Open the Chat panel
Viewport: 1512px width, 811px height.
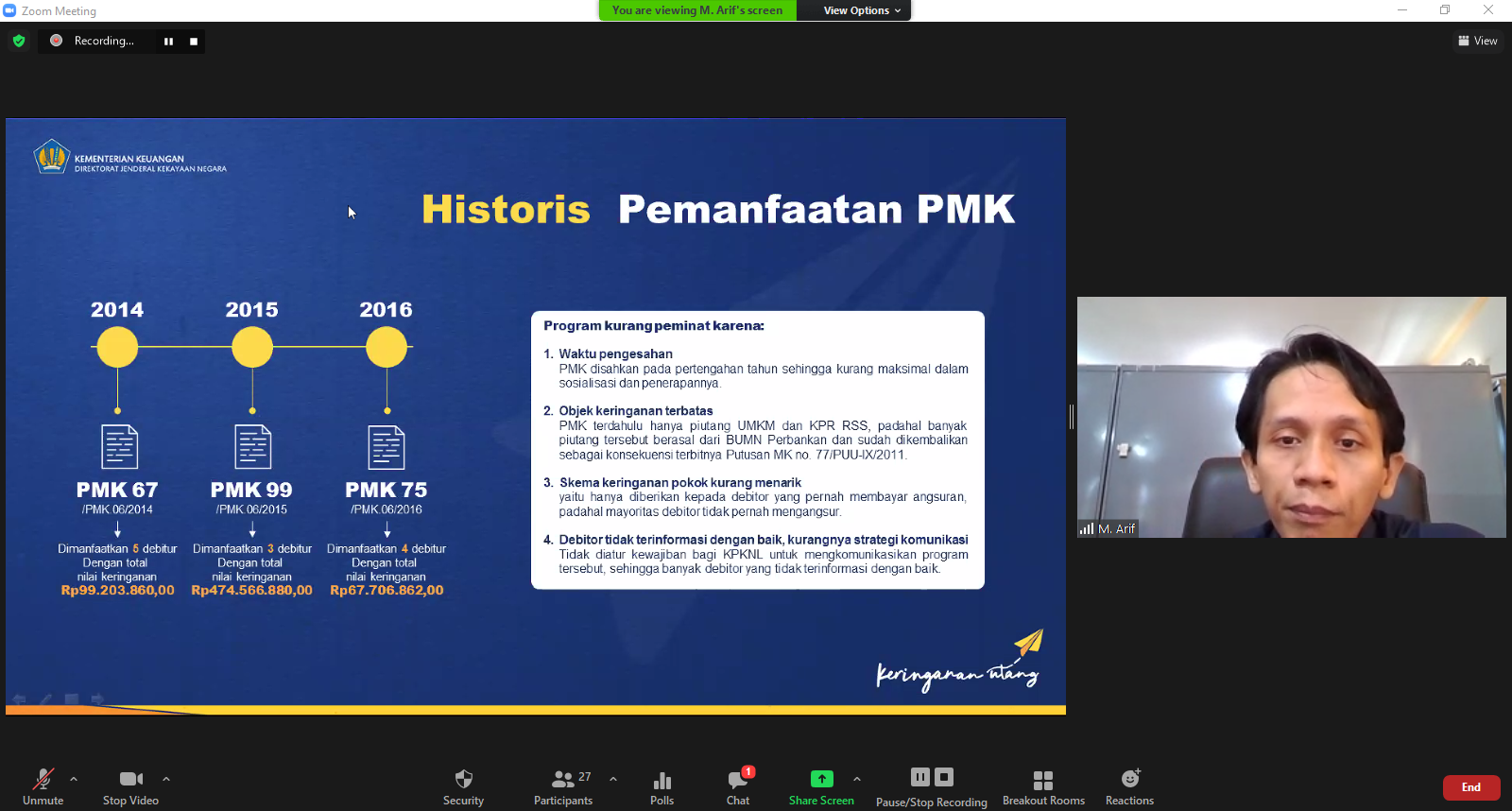click(738, 785)
